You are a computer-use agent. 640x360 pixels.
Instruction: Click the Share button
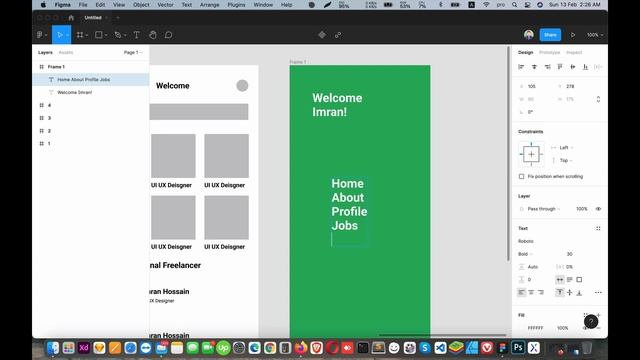(550, 35)
